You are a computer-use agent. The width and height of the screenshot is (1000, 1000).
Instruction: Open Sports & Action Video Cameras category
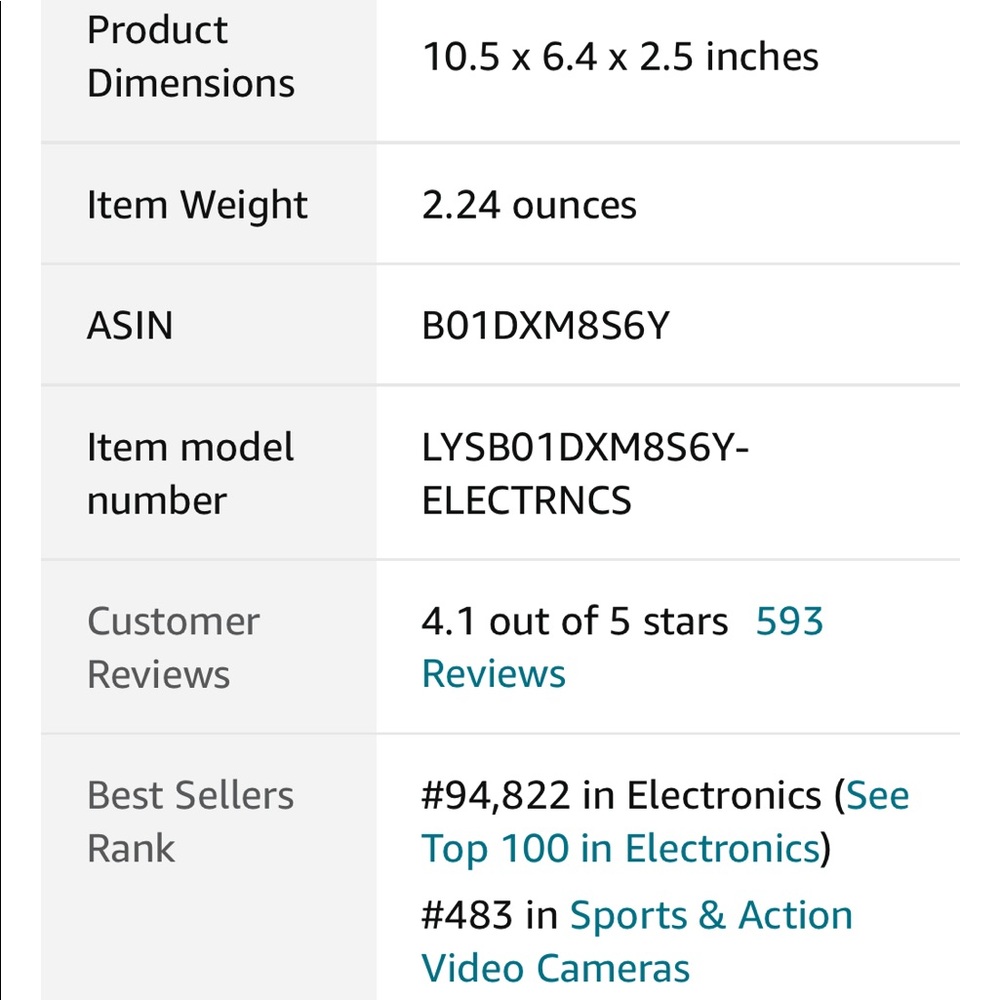point(638,941)
